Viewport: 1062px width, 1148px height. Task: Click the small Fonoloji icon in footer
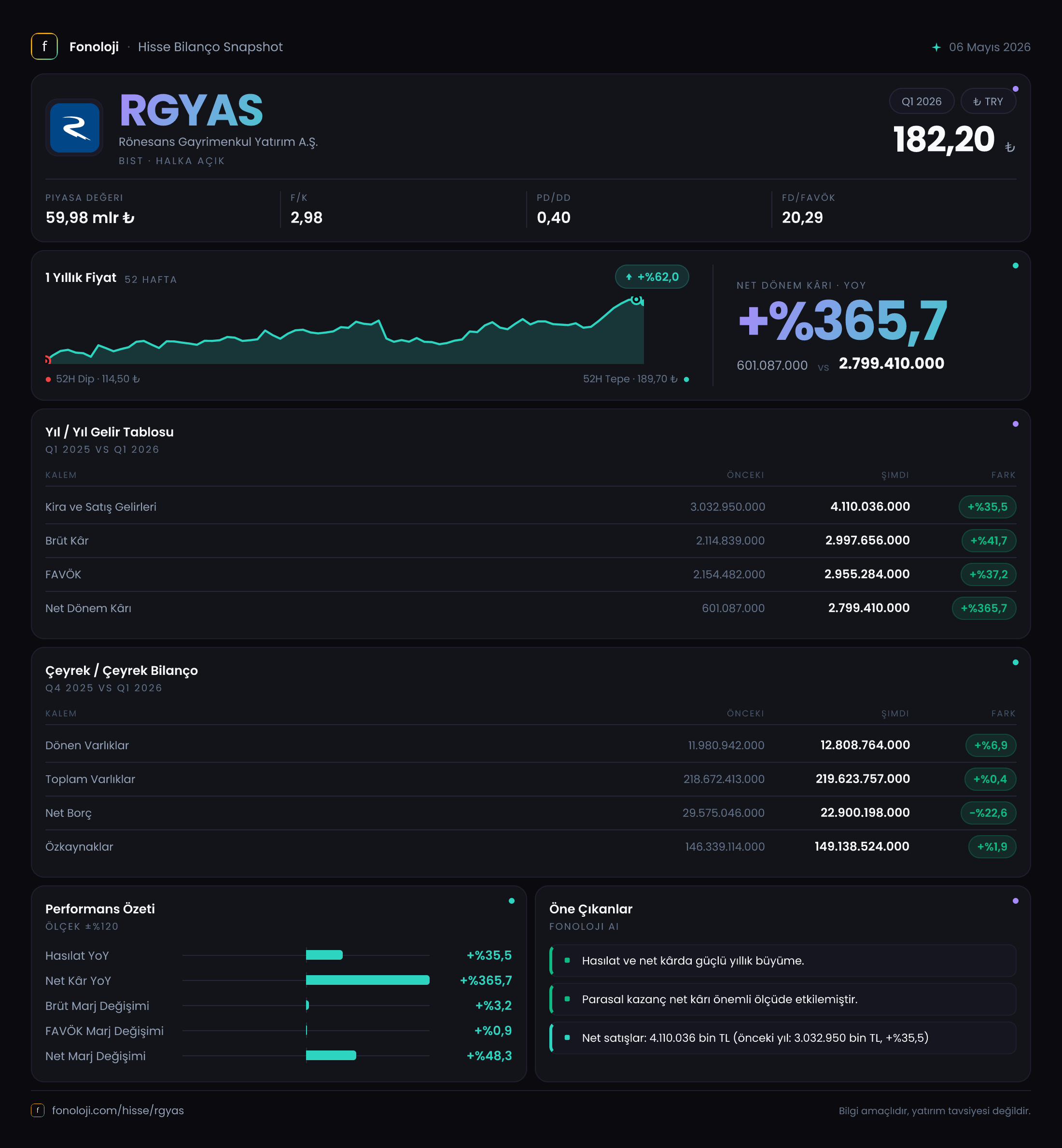(38, 1110)
